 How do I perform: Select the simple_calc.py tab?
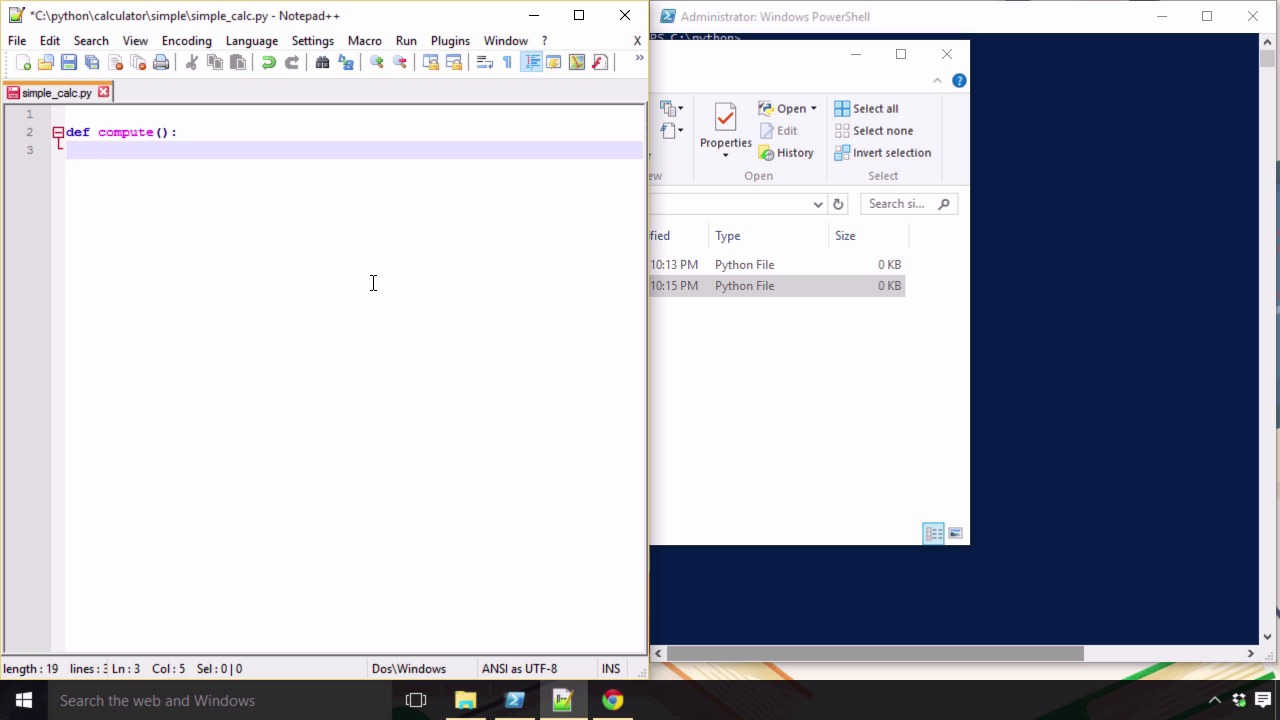(x=56, y=93)
